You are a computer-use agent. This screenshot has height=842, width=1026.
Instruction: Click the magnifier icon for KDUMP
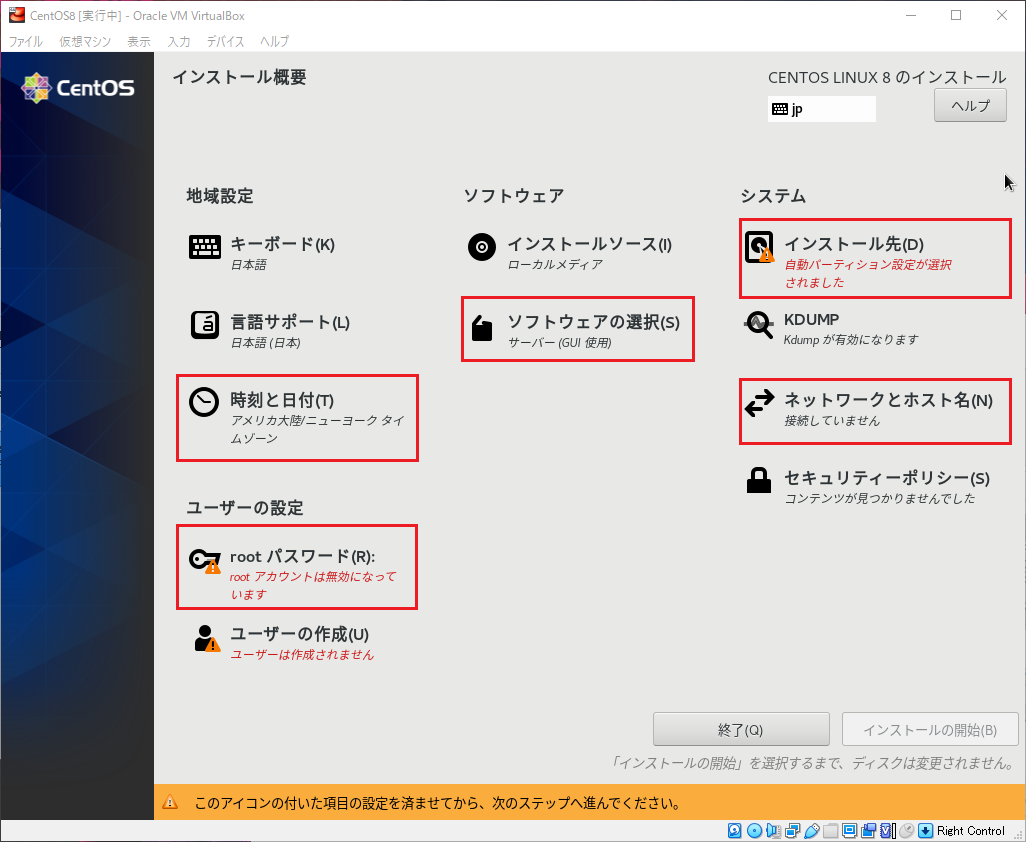coord(759,325)
